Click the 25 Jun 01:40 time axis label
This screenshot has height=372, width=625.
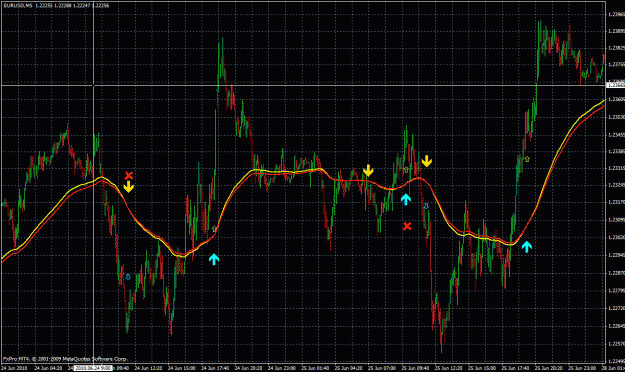tap(315, 368)
